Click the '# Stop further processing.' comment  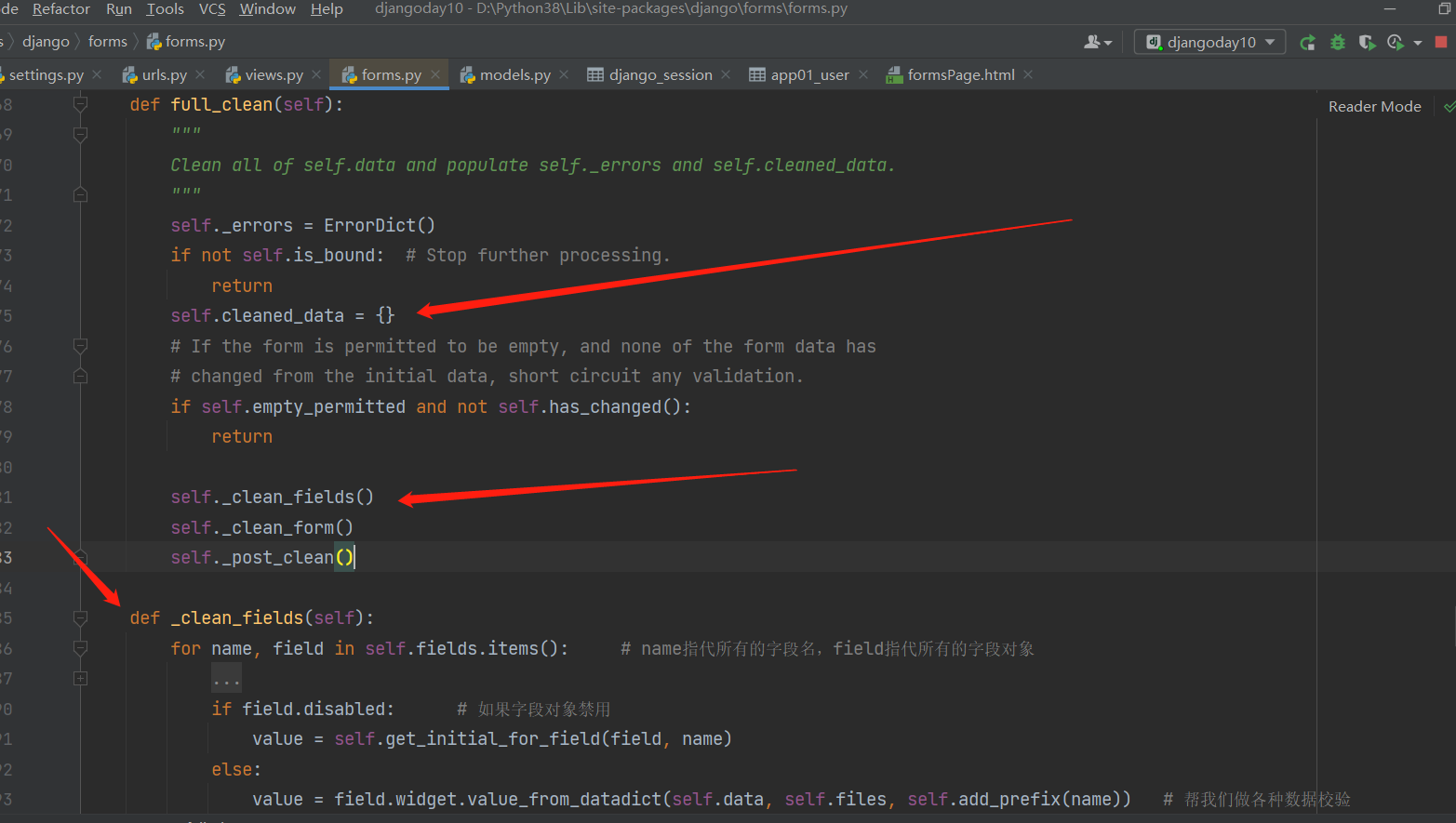tap(538, 256)
